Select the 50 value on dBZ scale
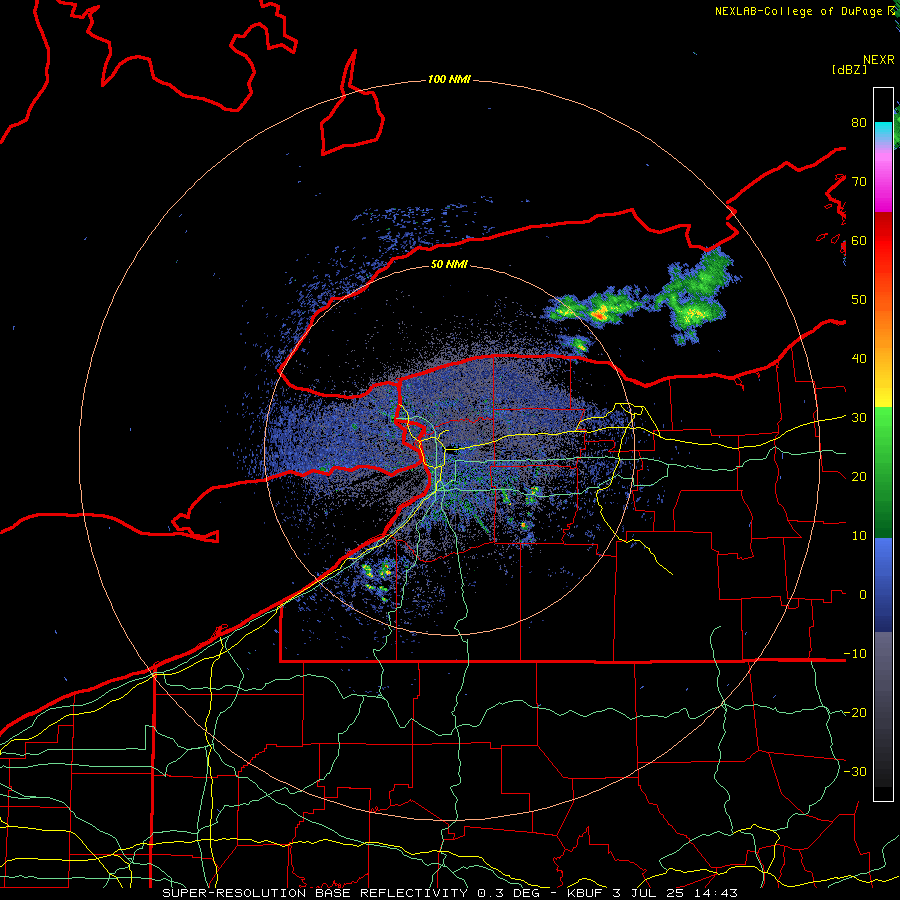The image size is (900, 900). [859, 300]
